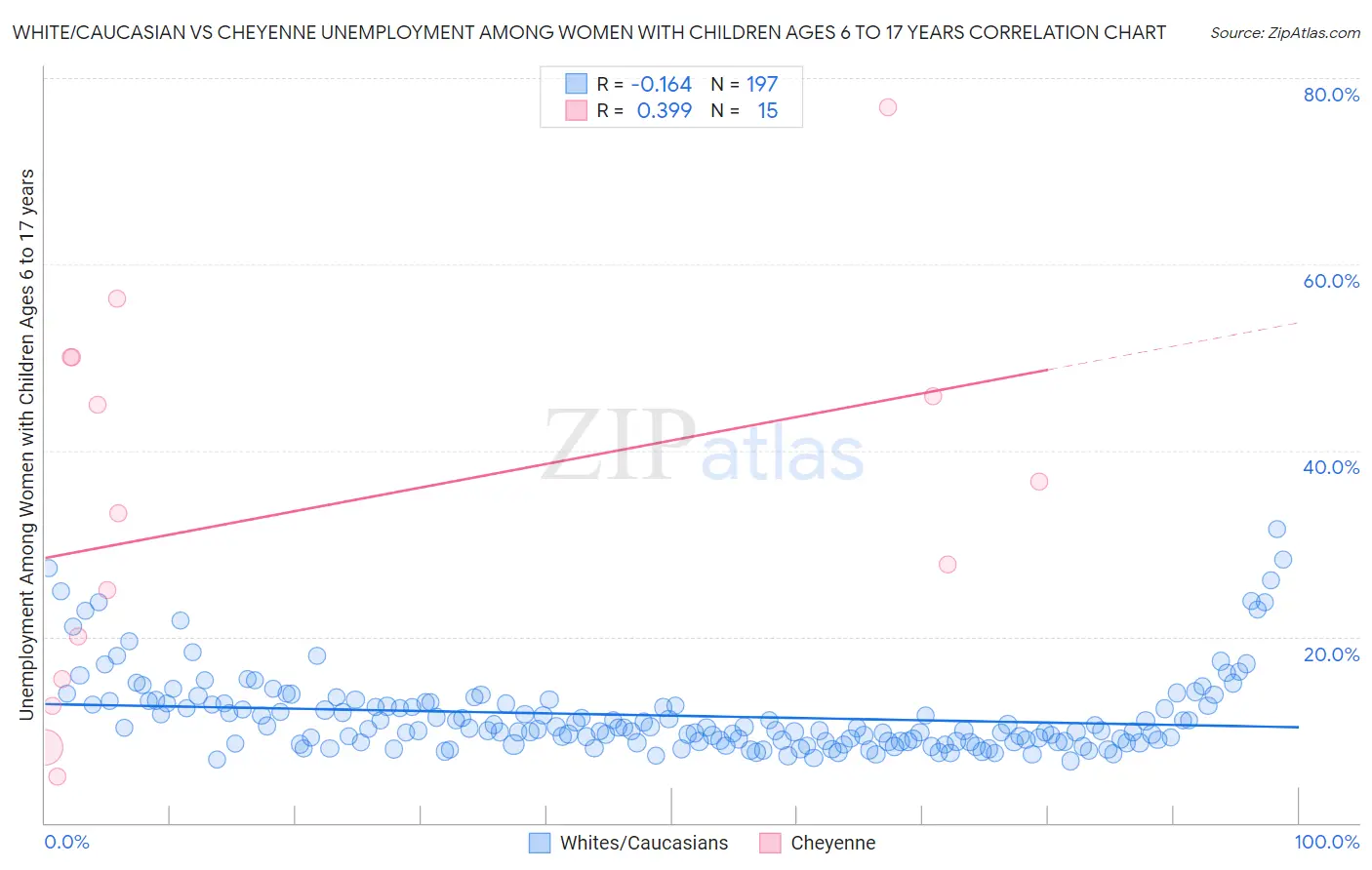Click the blue swatch beside R = -0.164

coord(577,84)
